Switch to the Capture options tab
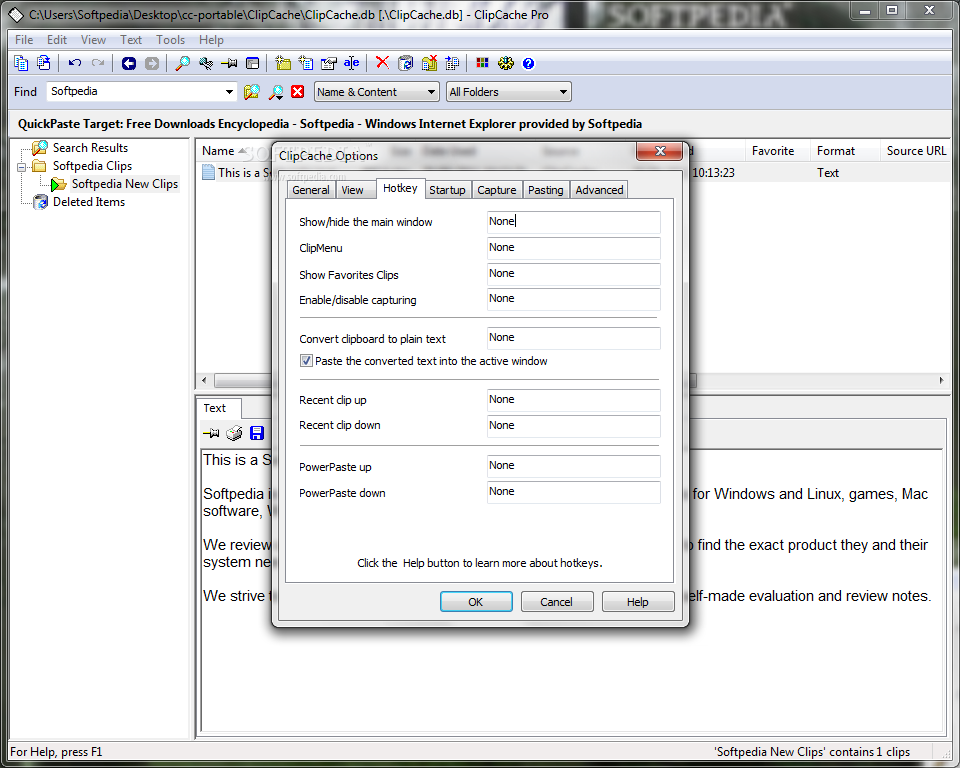This screenshot has height=768, width=960. [x=497, y=190]
